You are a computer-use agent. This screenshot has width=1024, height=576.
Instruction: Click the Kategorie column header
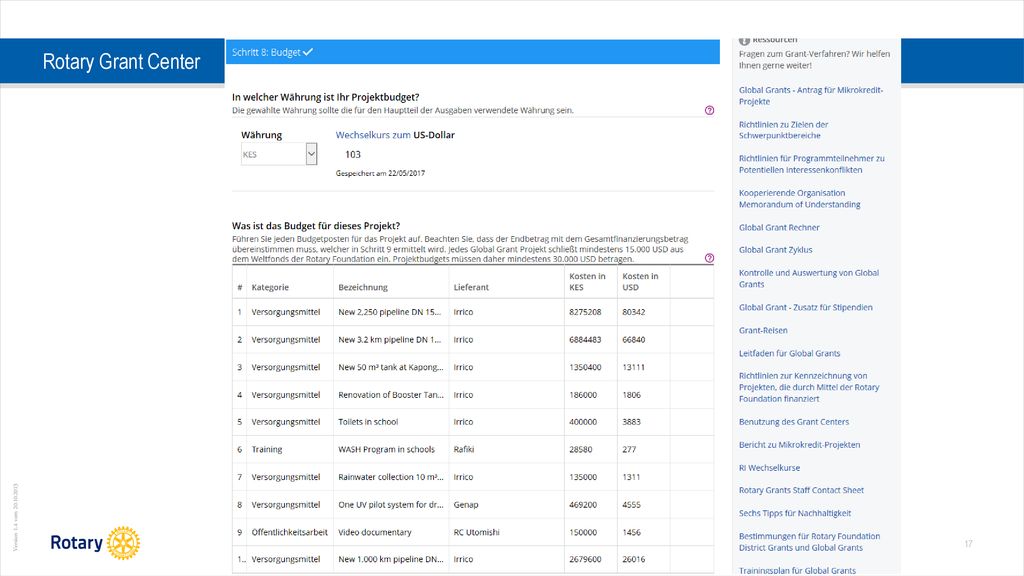pyautogui.click(x=270, y=287)
